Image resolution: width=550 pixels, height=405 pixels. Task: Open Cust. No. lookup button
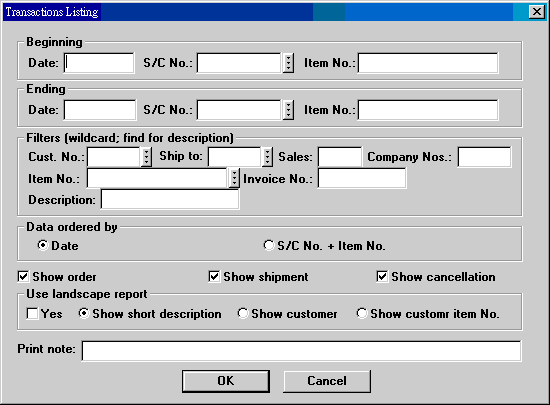tap(146, 157)
